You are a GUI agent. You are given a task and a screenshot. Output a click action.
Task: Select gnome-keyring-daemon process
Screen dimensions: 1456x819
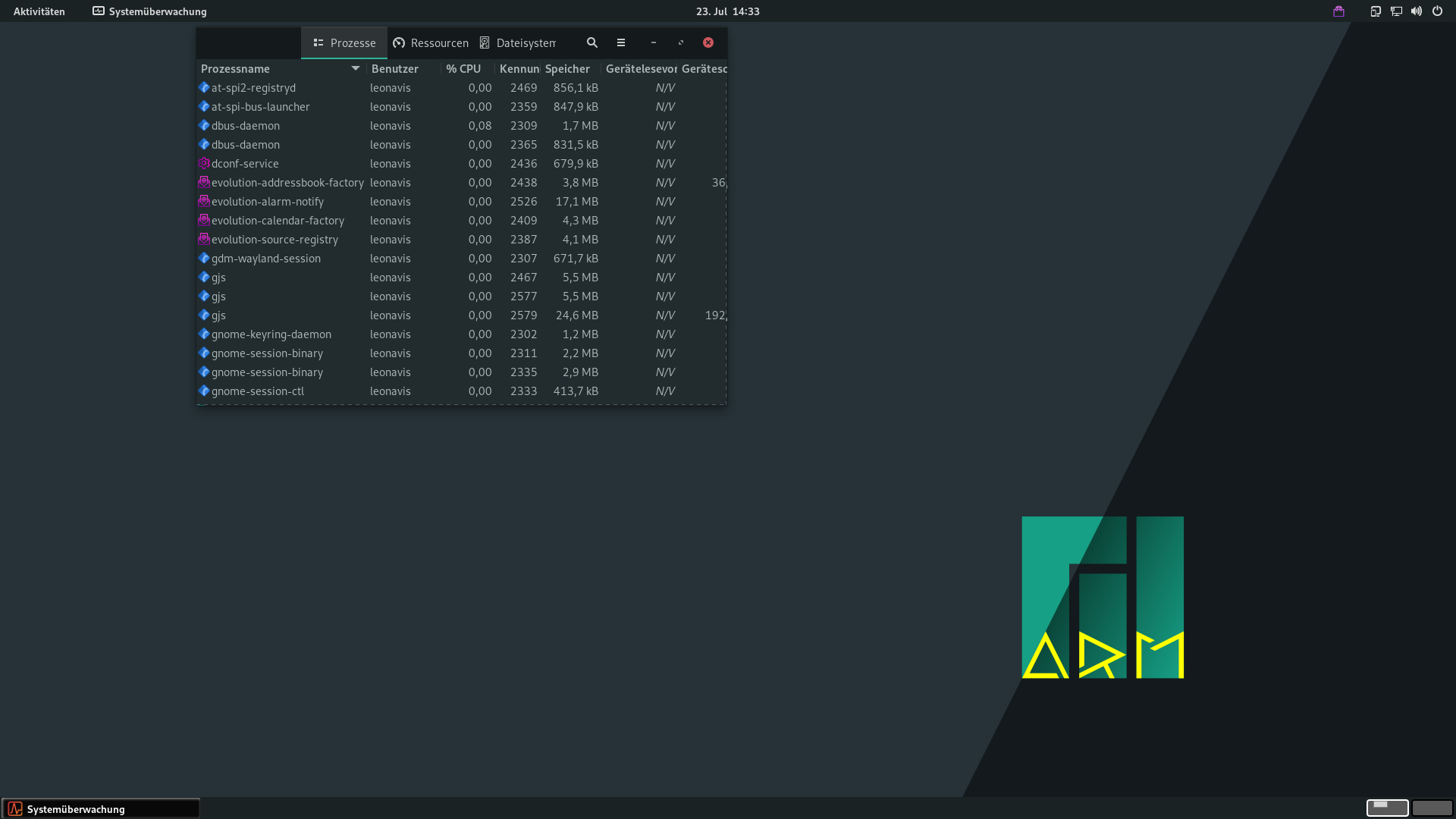pos(462,334)
